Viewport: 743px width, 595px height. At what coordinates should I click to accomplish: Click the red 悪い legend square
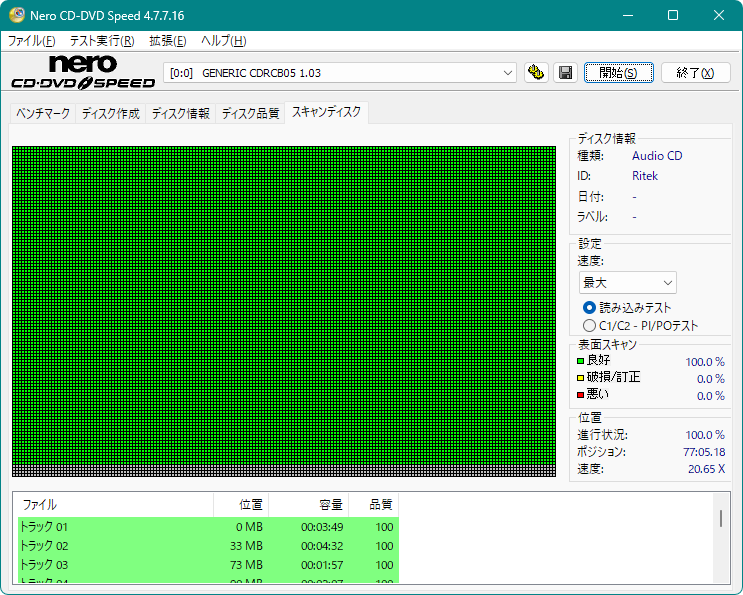[580, 395]
